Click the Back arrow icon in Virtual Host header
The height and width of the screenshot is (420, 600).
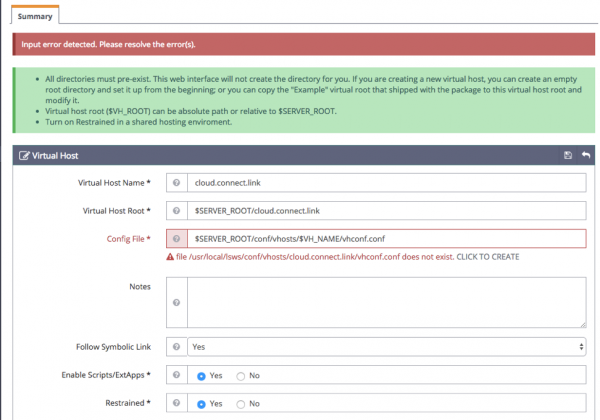[x=585, y=156]
